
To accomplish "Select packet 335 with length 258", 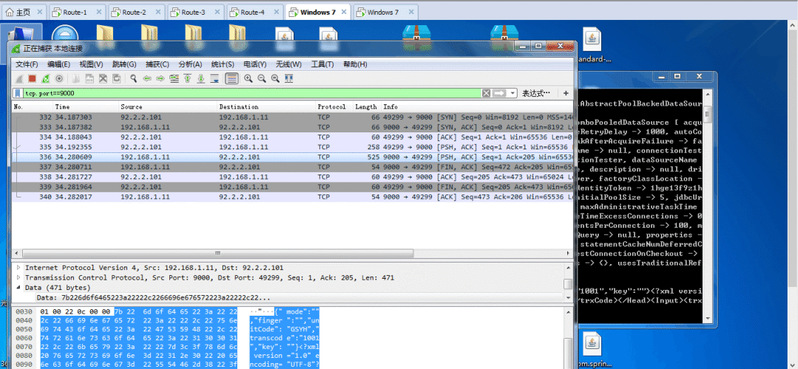I will [x=293, y=147].
